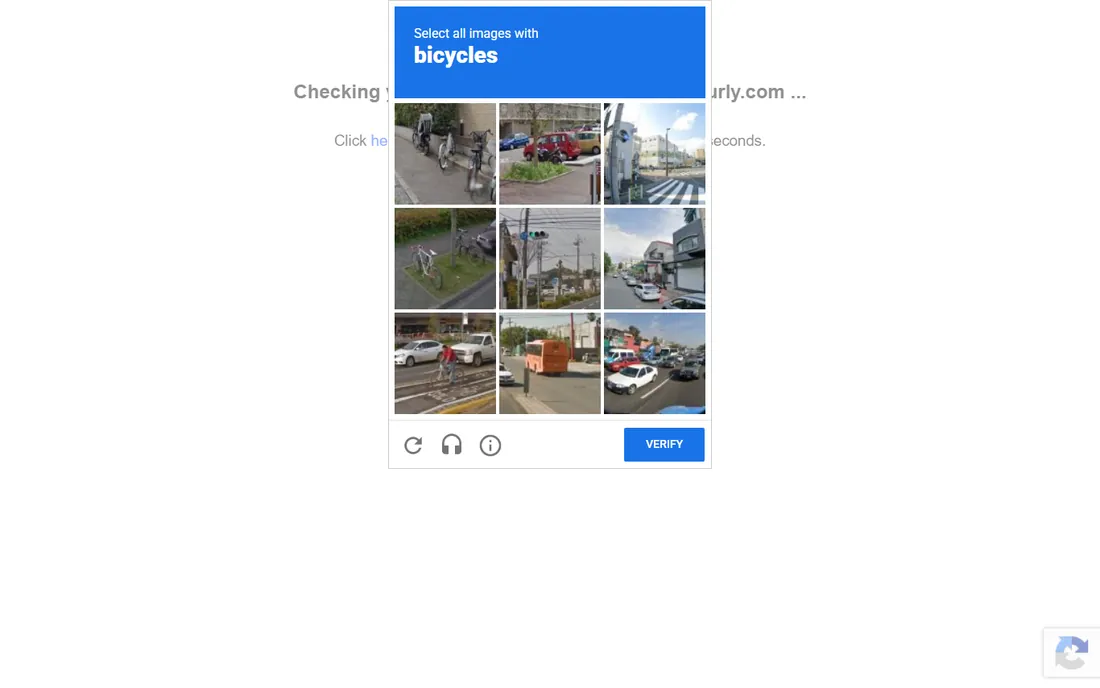The width and height of the screenshot is (1100, 688).
Task: Select tile with parked bicycles on sidewalk
Action: pyautogui.click(x=445, y=154)
